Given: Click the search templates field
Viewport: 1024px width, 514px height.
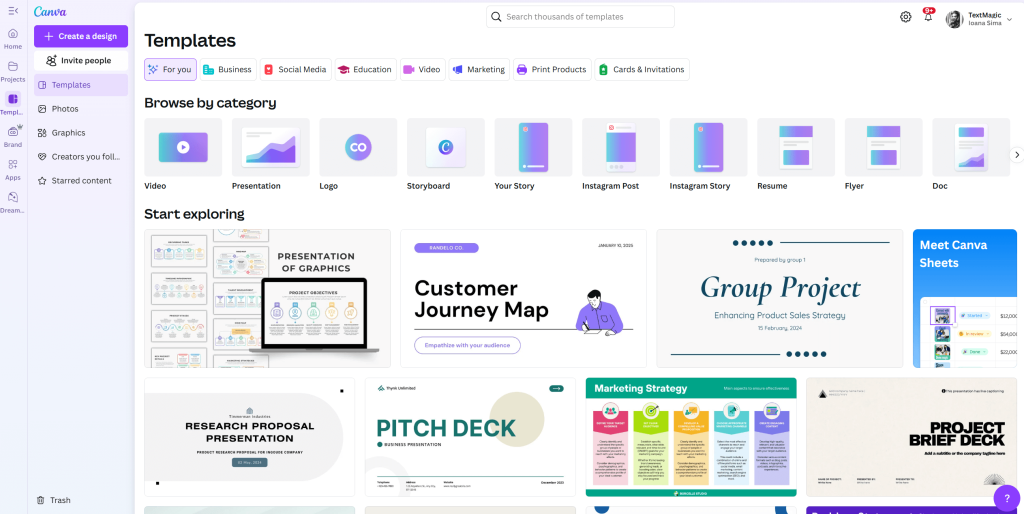Looking at the screenshot, I should pos(580,17).
